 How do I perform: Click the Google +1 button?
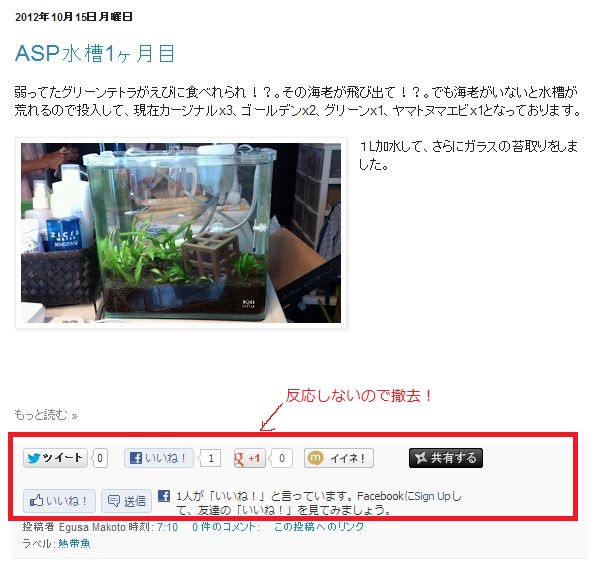tap(249, 458)
